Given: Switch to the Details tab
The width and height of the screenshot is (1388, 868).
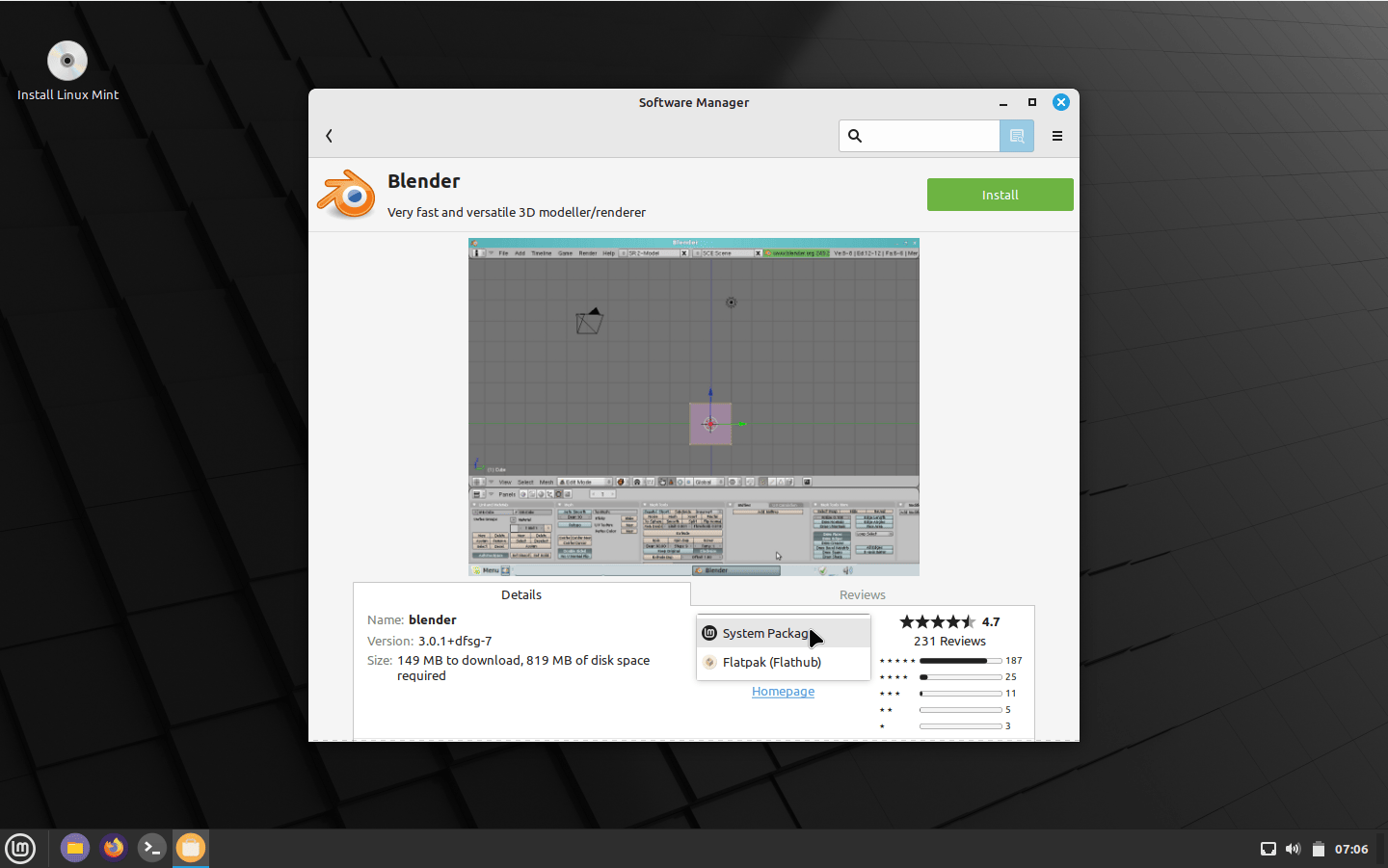Looking at the screenshot, I should pyautogui.click(x=521, y=594).
